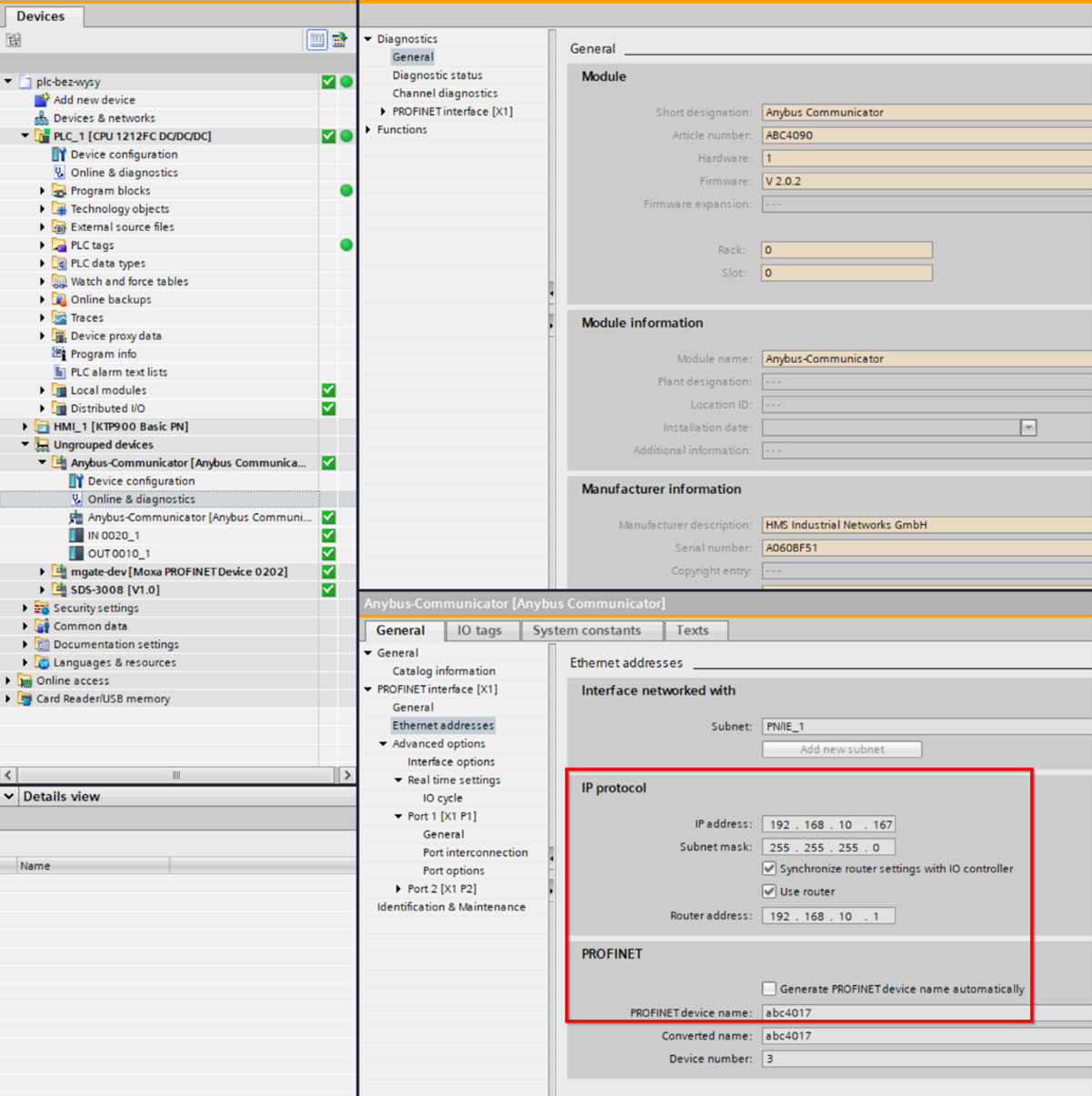
Task: Select Diagnostic status in diagnostics tree
Action: point(437,75)
